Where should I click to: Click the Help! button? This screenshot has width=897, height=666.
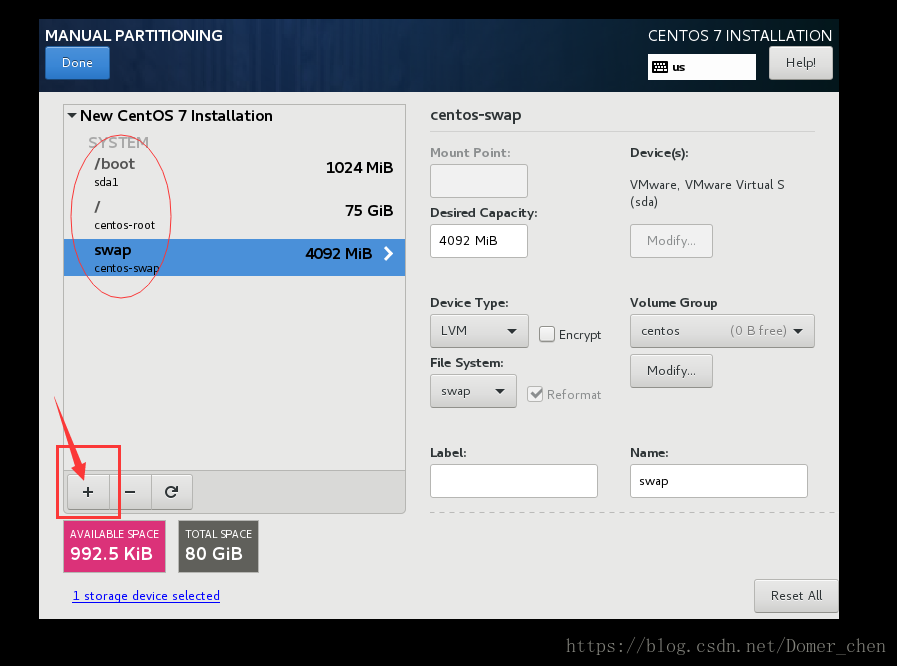[x=800, y=63]
